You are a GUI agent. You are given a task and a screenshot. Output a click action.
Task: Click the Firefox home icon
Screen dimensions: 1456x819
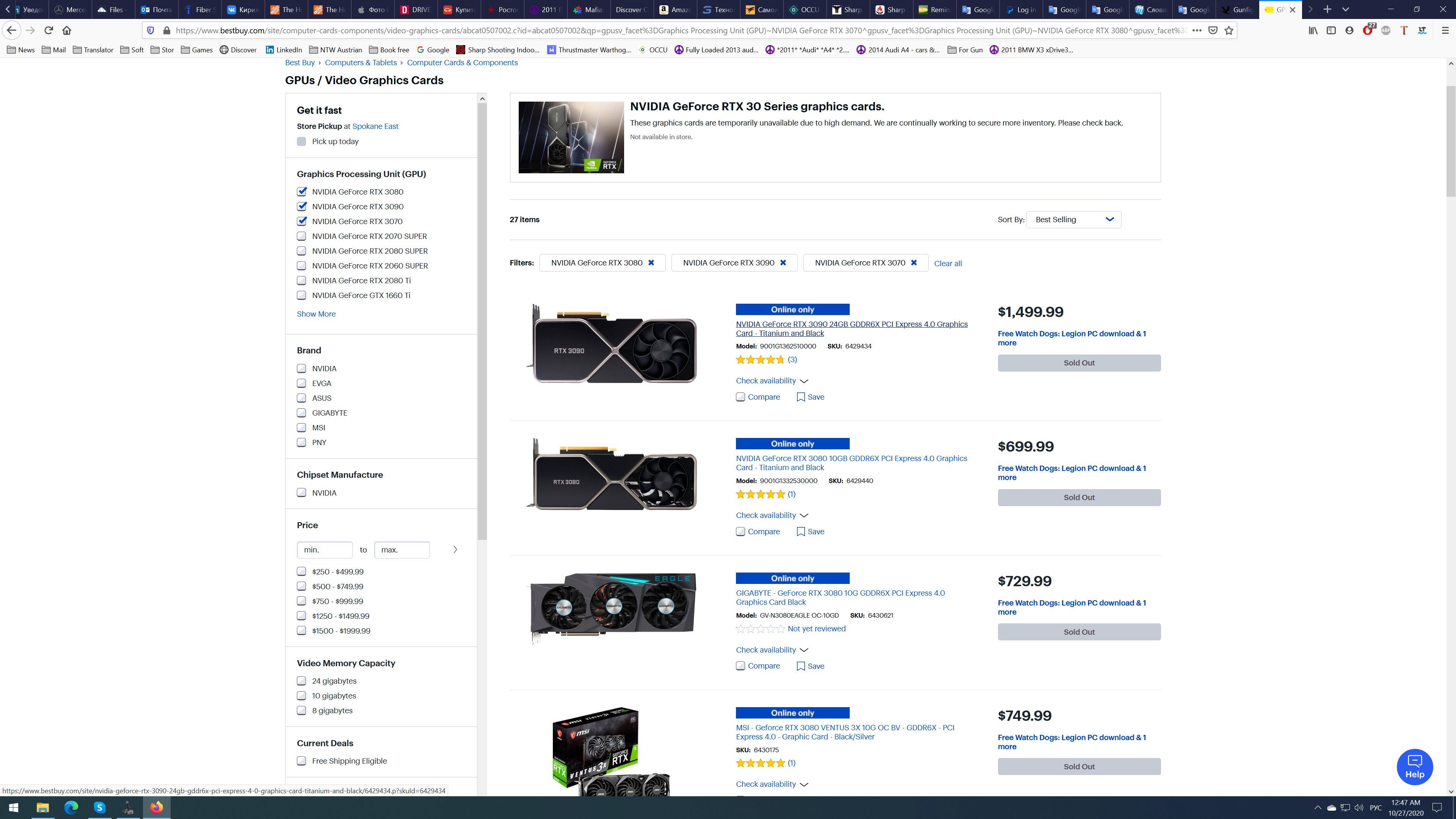coord(67,30)
